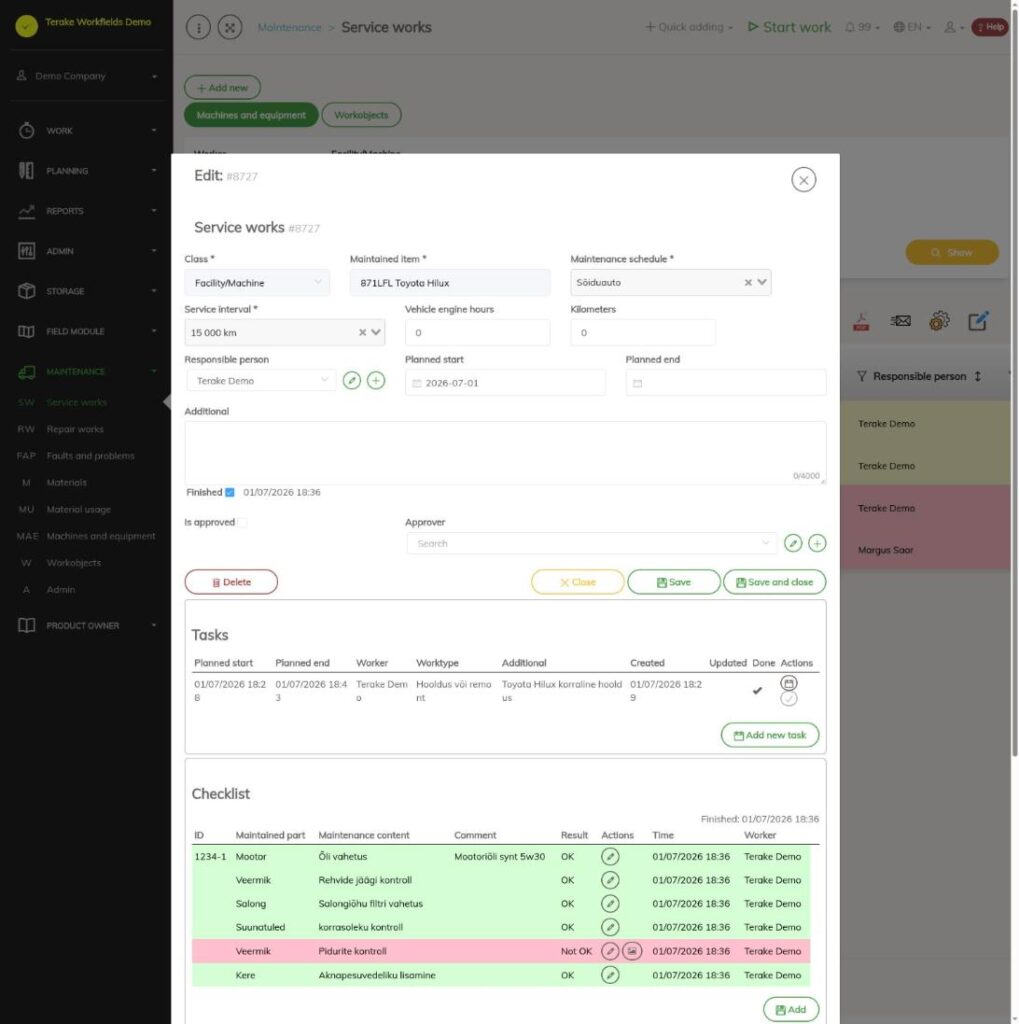Open the Quick adding menu

(689, 27)
